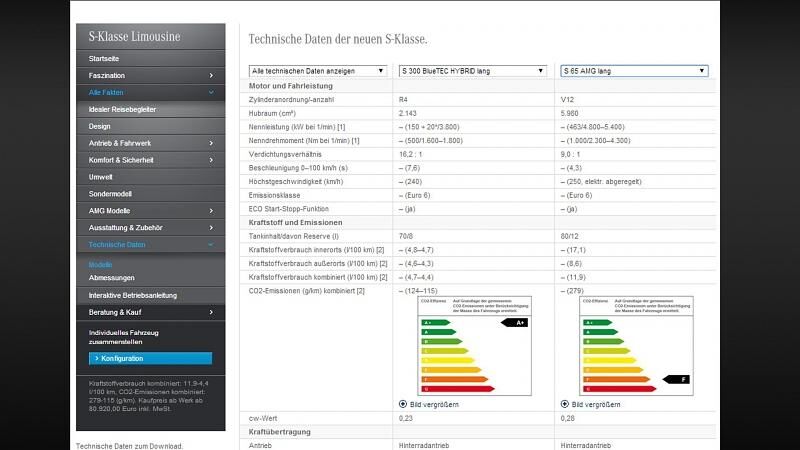Click the 'R4' cylinder value
This screenshot has width=800, height=450.
tap(403, 99)
